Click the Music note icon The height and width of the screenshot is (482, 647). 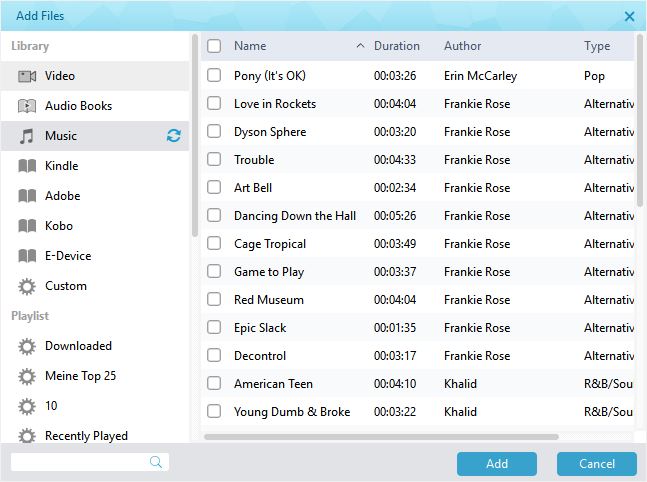point(27,136)
